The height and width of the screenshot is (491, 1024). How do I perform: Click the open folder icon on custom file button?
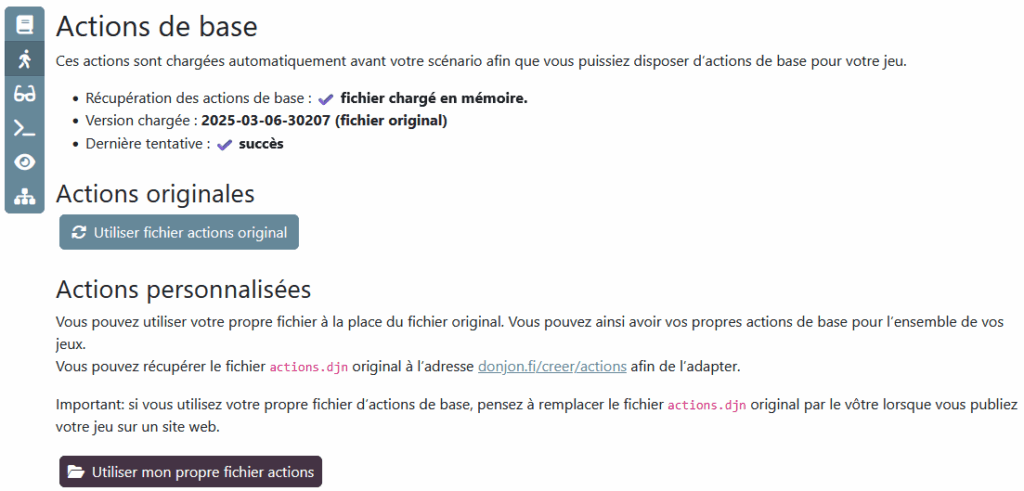click(76, 472)
